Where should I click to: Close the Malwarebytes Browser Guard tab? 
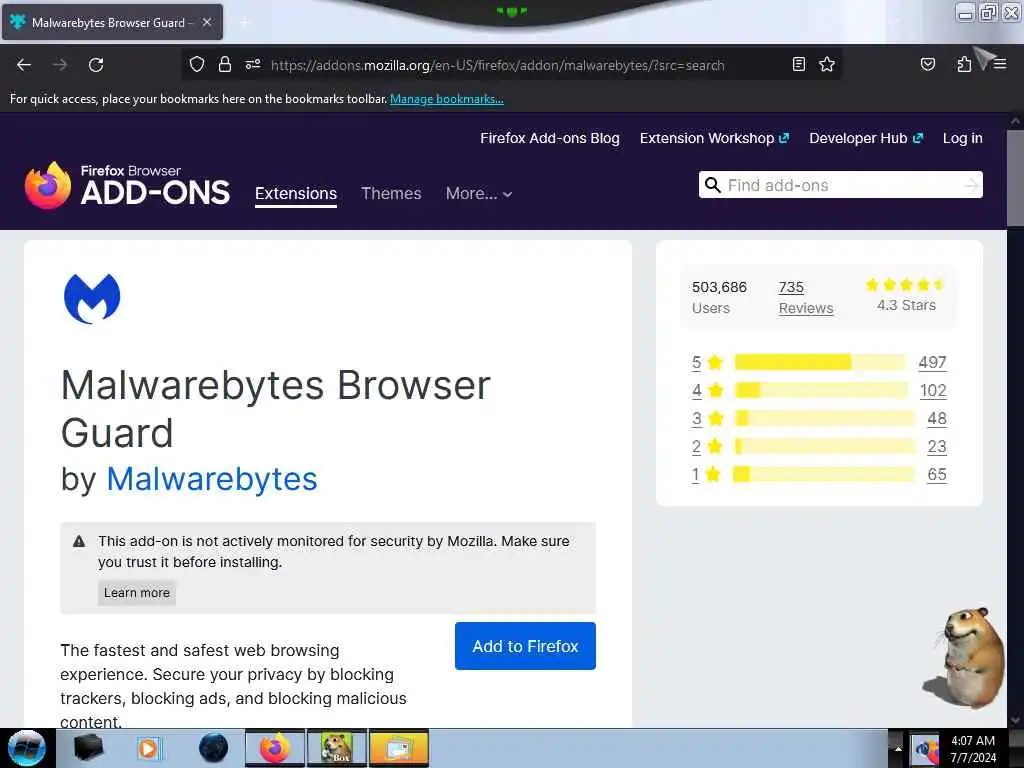pyautogui.click(x=206, y=22)
